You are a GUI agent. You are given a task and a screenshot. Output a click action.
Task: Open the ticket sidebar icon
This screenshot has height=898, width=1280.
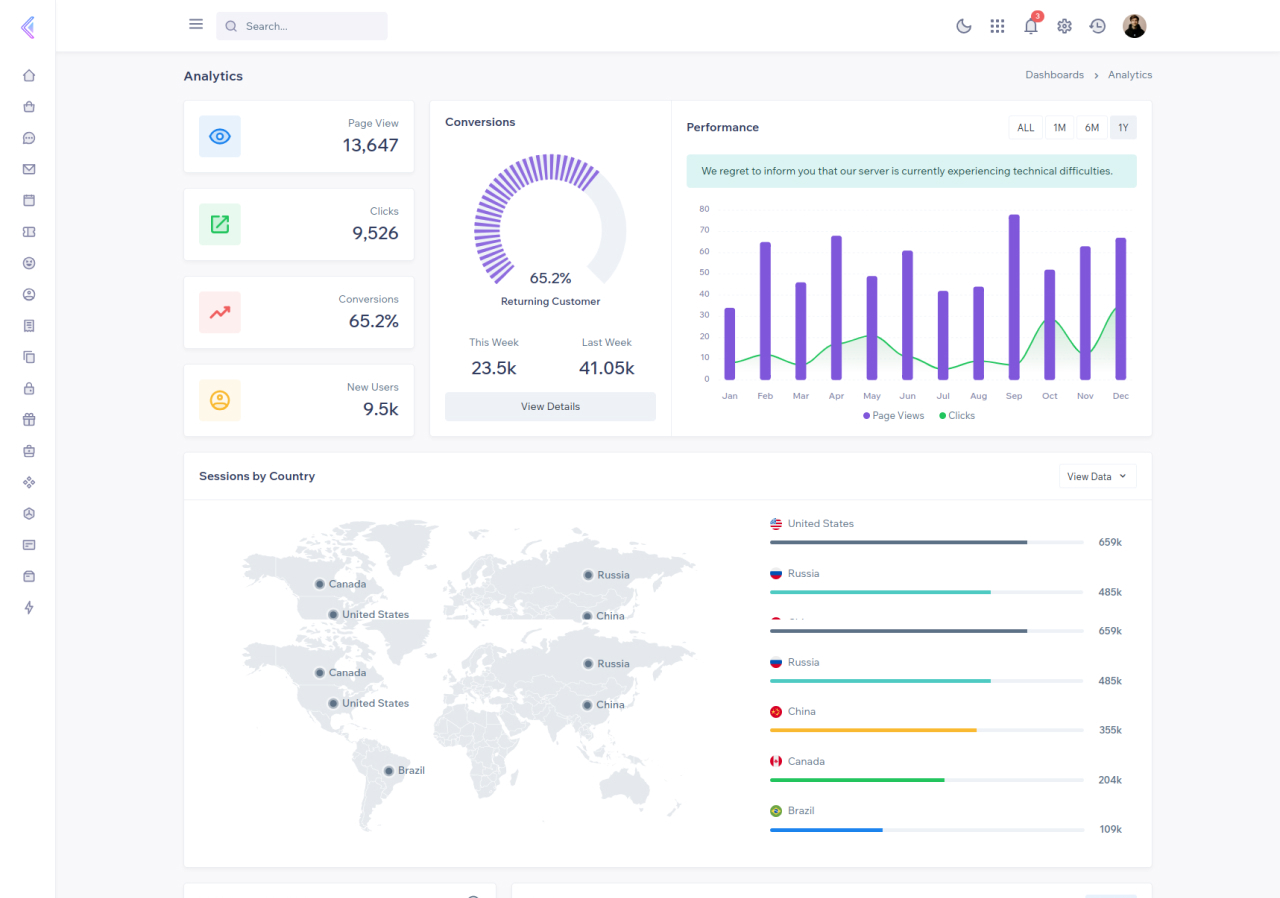[x=29, y=232]
